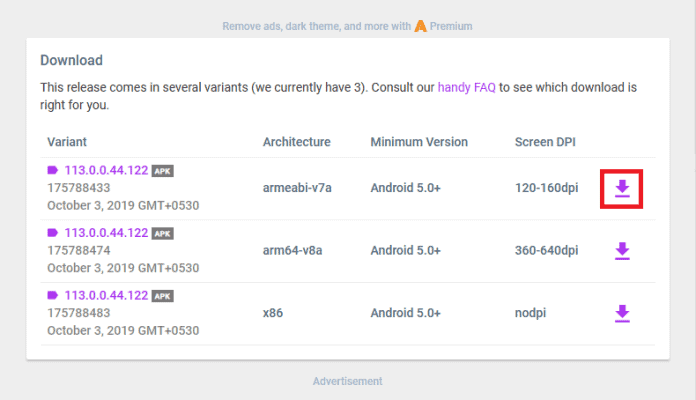The image size is (696, 400).
Task: Click the Variant column header
Action: 68,141
